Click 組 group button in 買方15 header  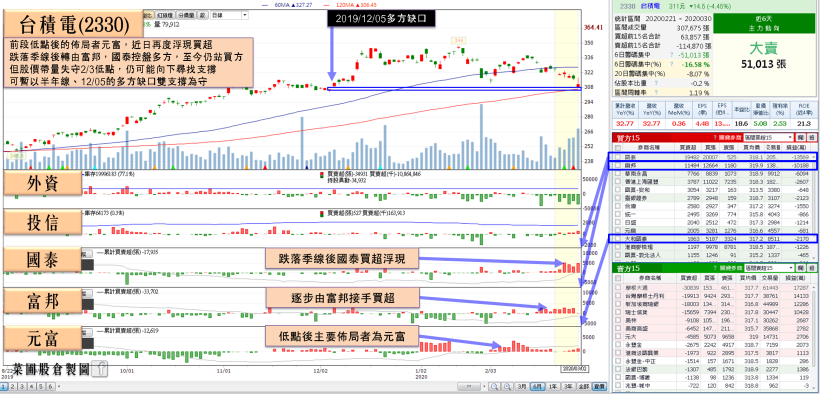coord(812,138)
